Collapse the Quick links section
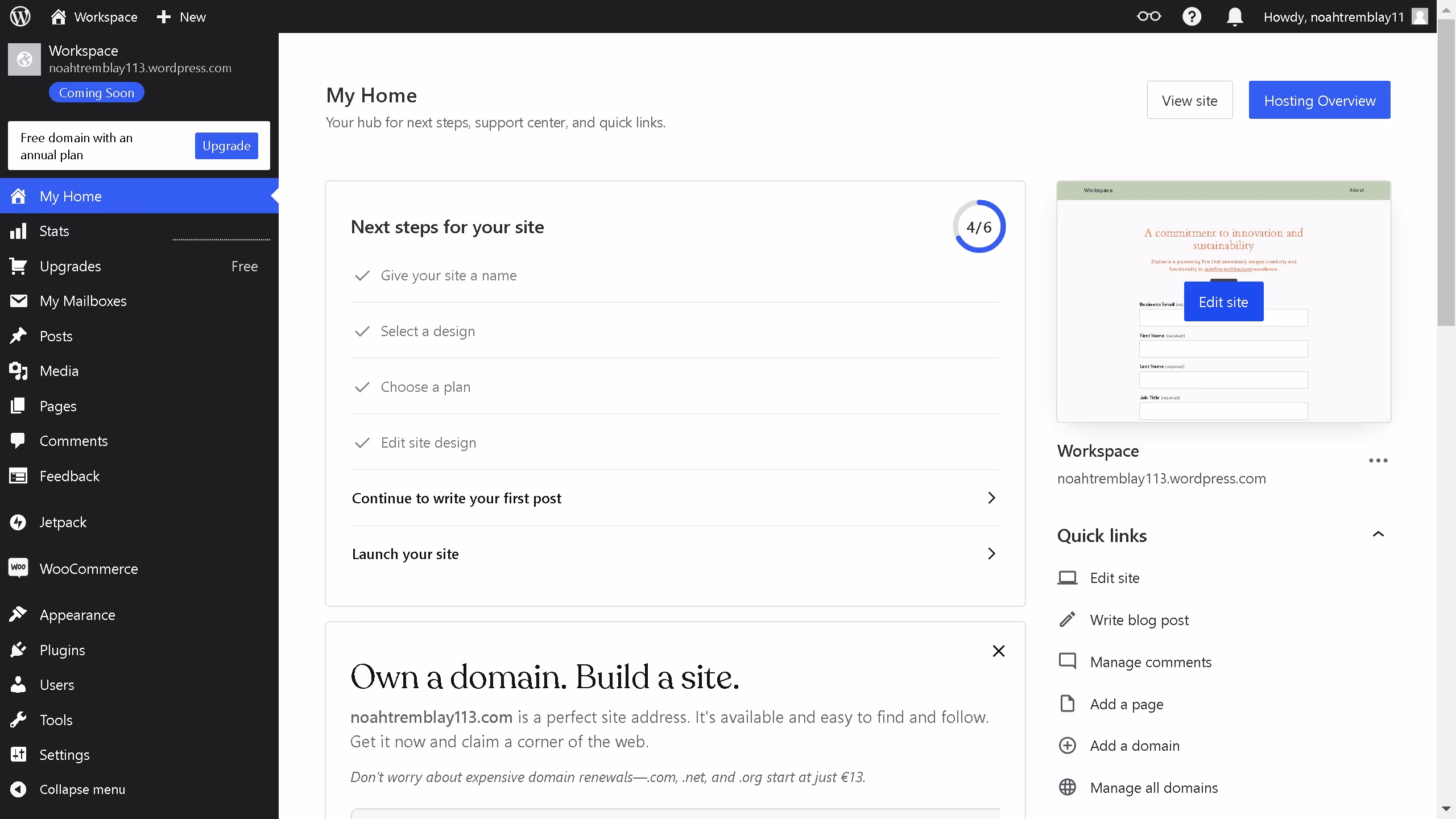Viewport: 1456px width, 819px height. coord(1379,534)
